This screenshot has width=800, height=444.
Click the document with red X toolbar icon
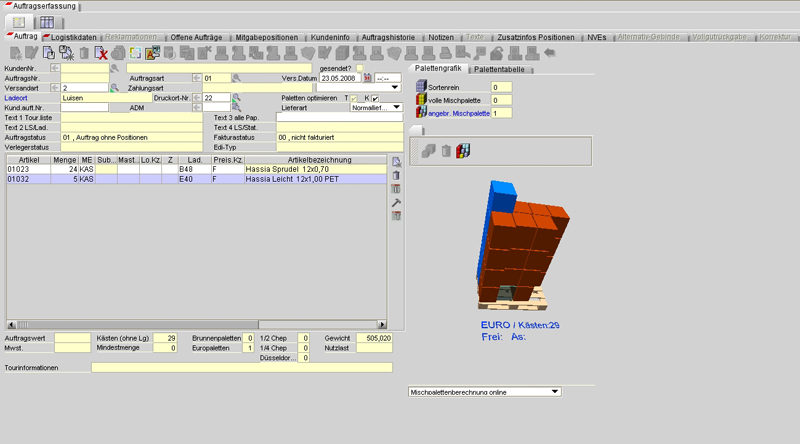click(101, 53)
